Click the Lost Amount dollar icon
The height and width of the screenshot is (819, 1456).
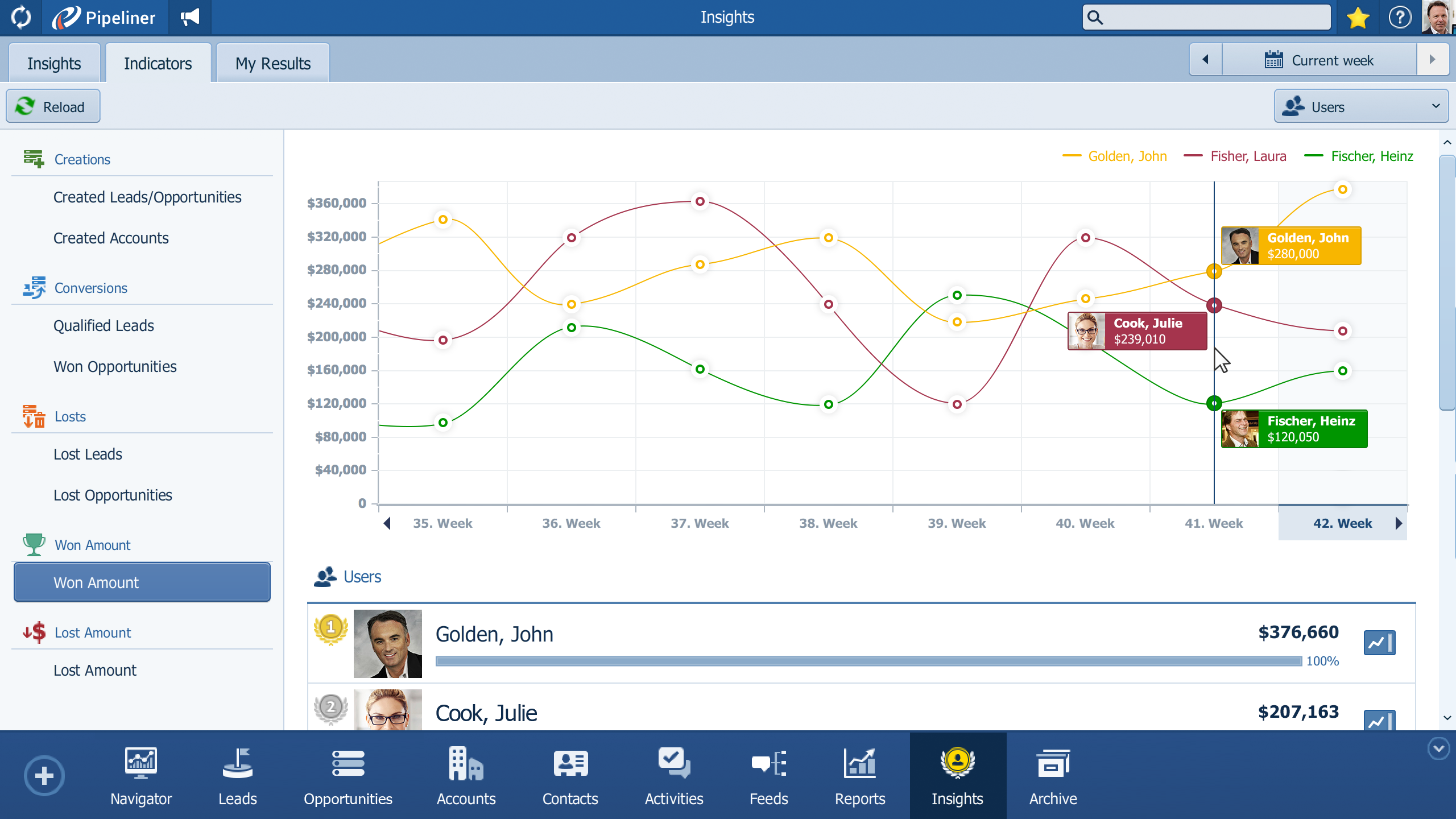tap(34, 632)
